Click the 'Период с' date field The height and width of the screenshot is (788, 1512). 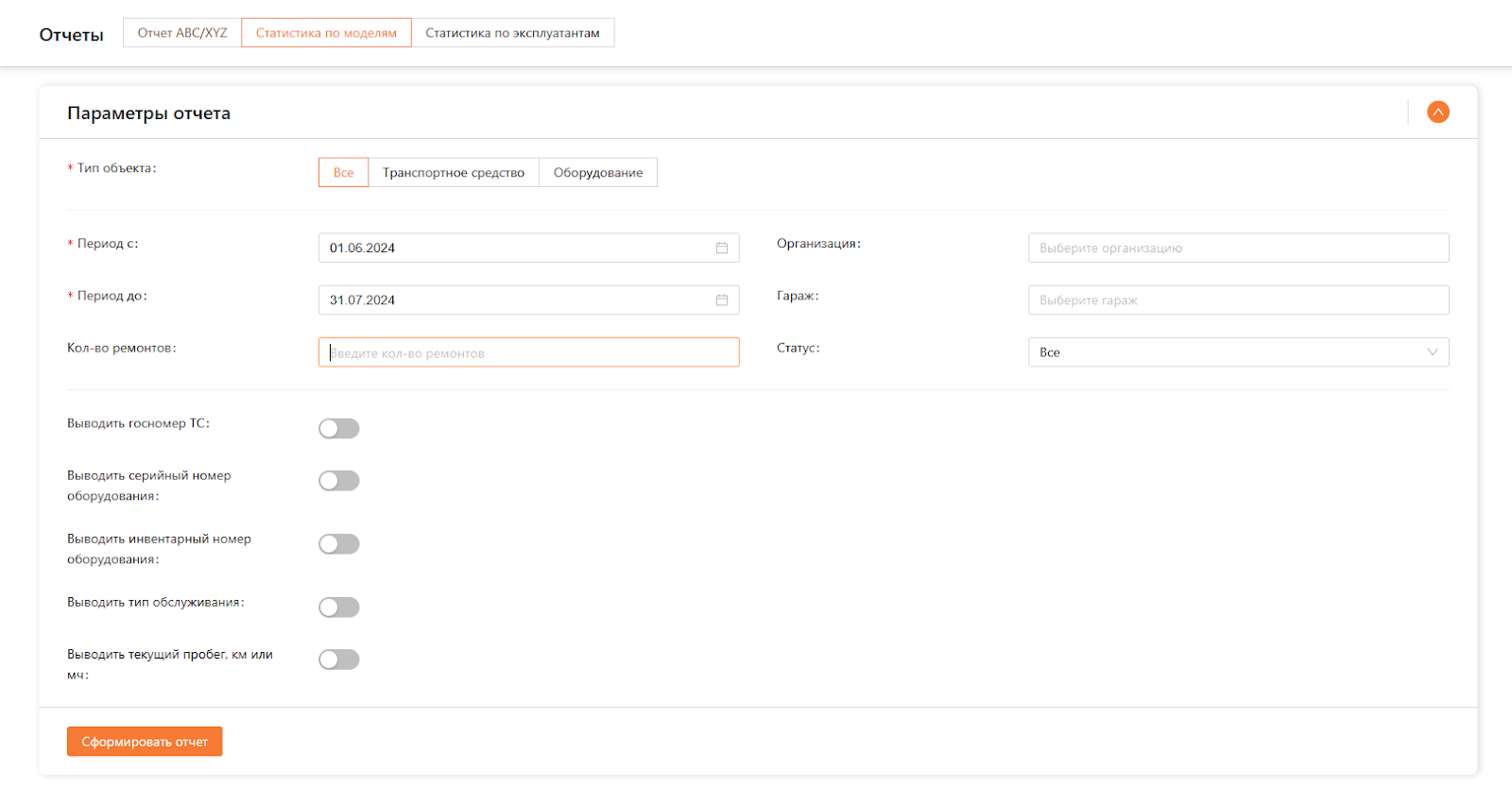click(515, 248)
